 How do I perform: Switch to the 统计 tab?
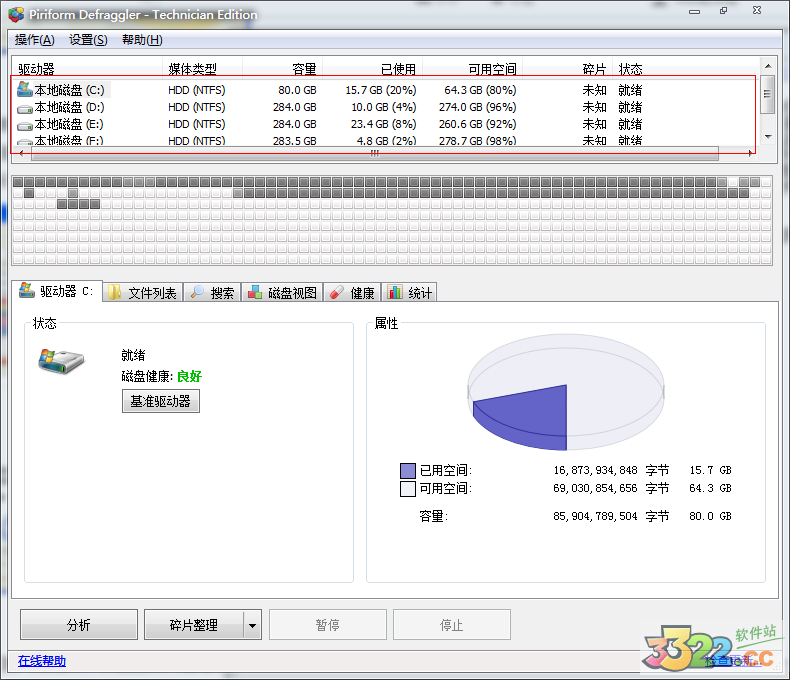pyautogui.click(x=409, y=293)
